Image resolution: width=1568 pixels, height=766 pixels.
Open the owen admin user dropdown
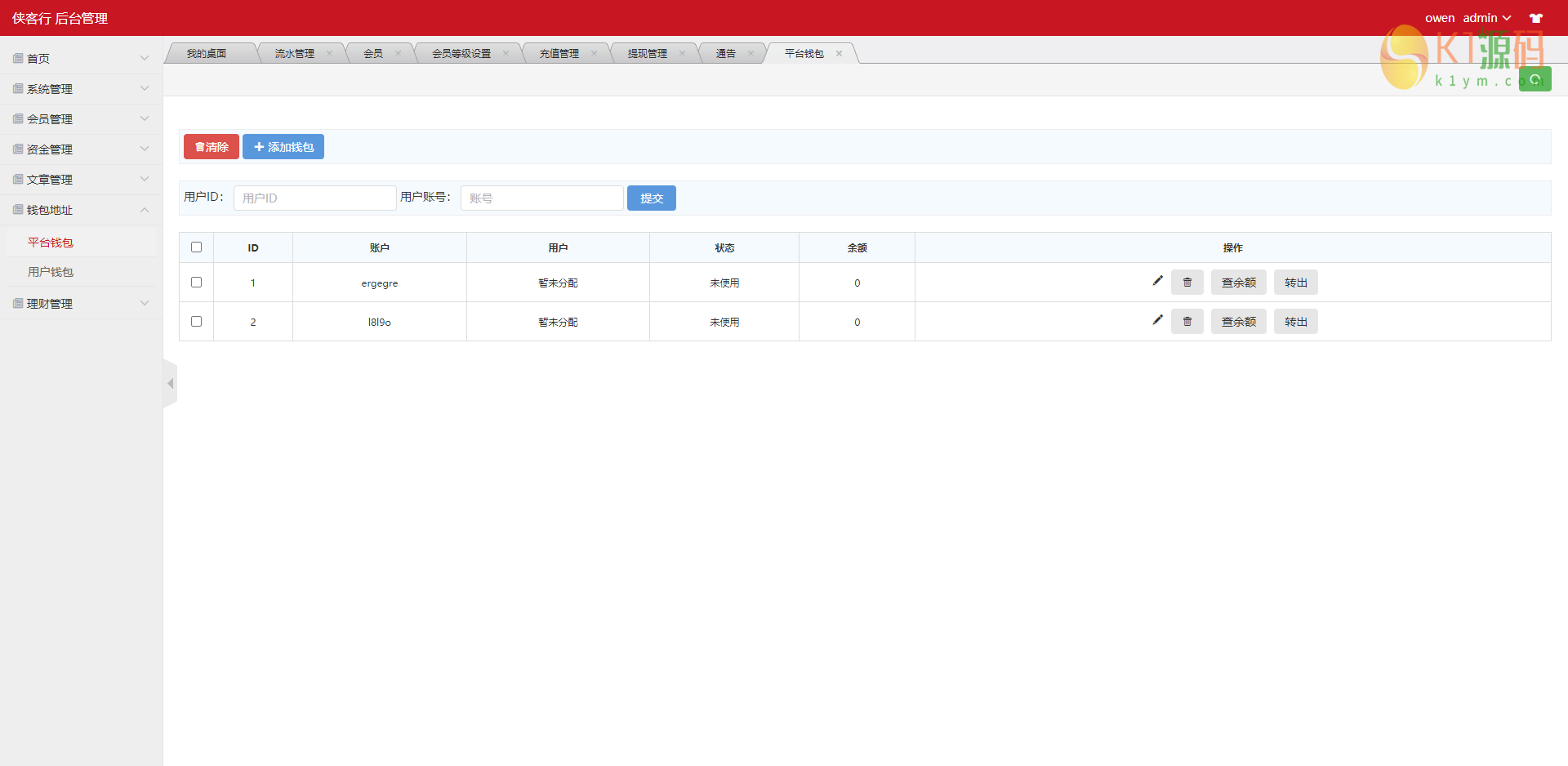tap(1468, 18)
